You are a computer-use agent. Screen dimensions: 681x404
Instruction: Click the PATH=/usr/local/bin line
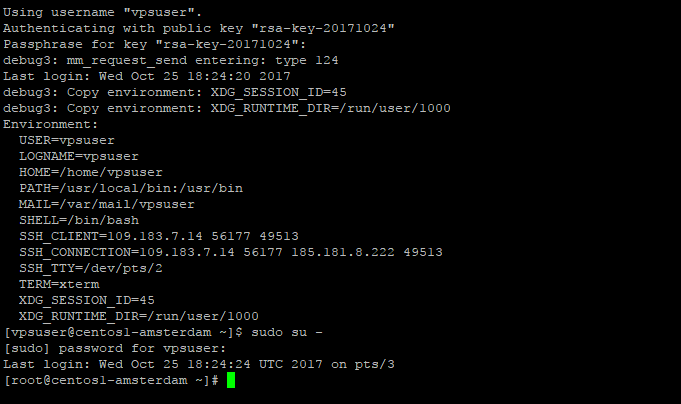(x=131, y=189)
